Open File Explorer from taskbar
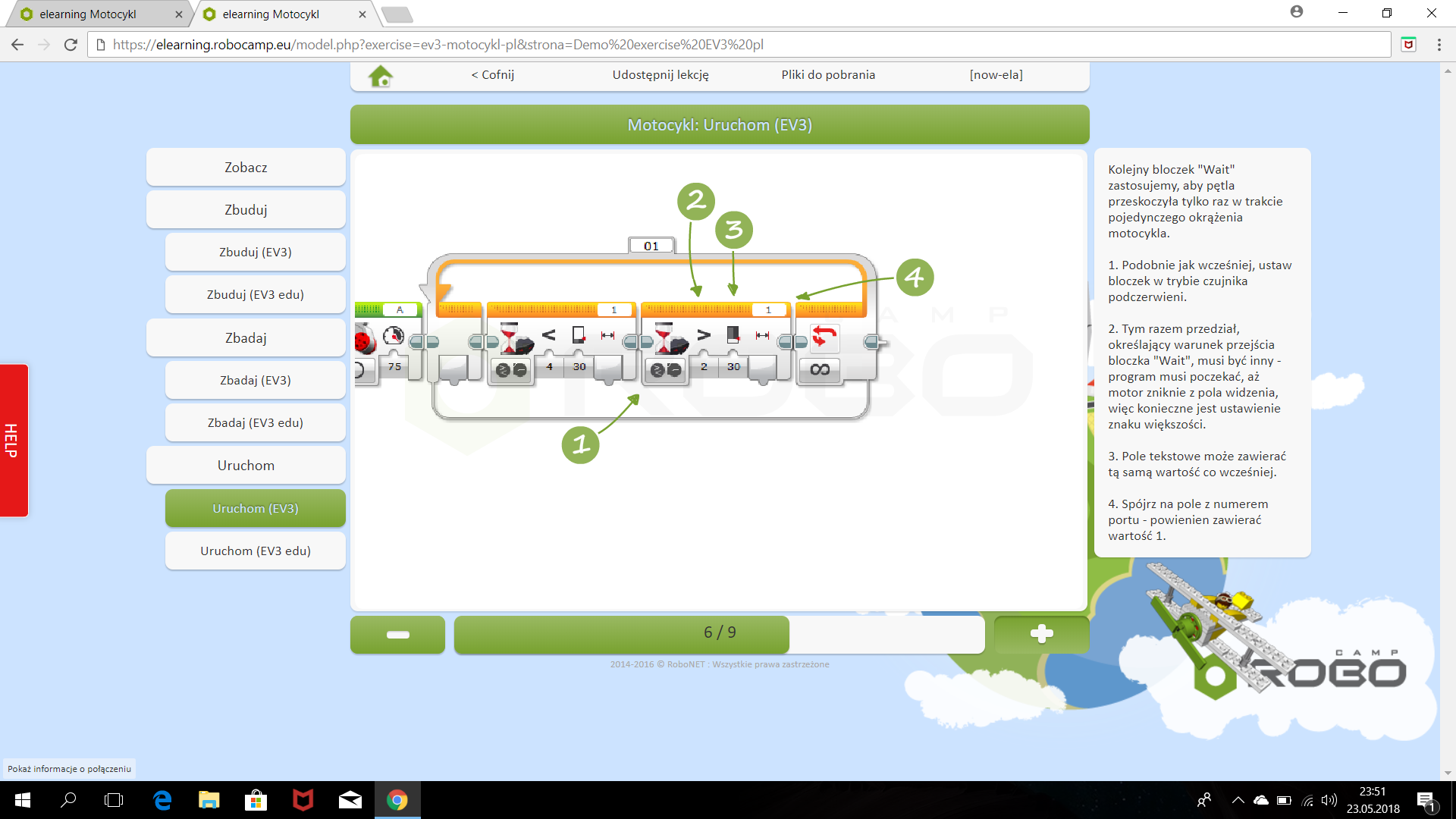The height and width of the screenshot is (819, 1456). pos(209,801)
